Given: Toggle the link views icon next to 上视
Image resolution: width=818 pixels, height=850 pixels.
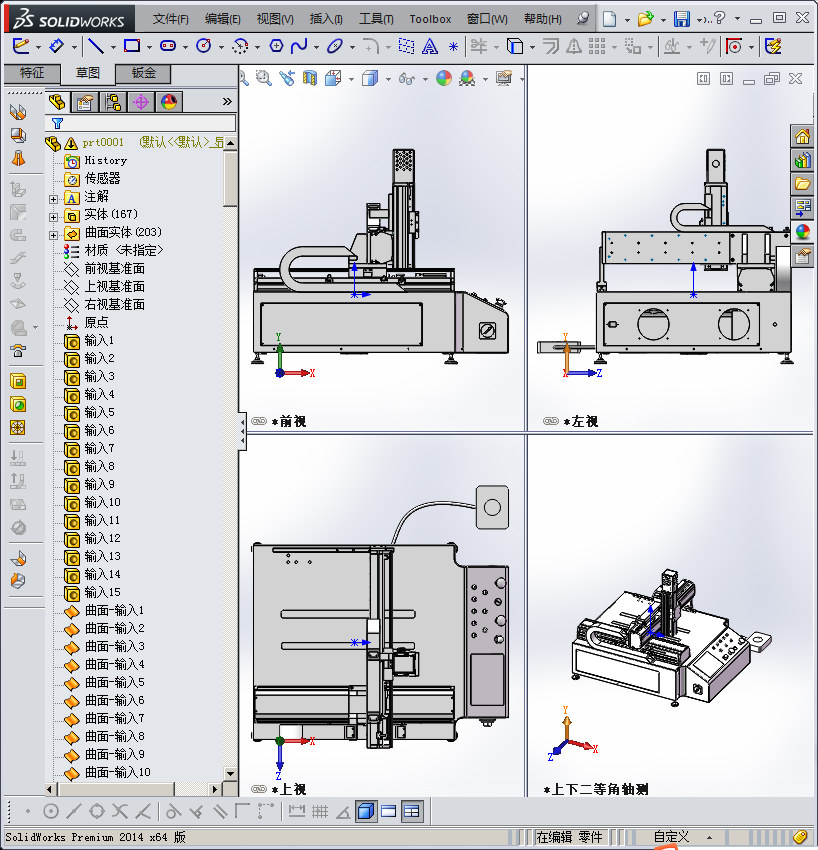Looking at the screenshot, I should click(x=259, y=789).
